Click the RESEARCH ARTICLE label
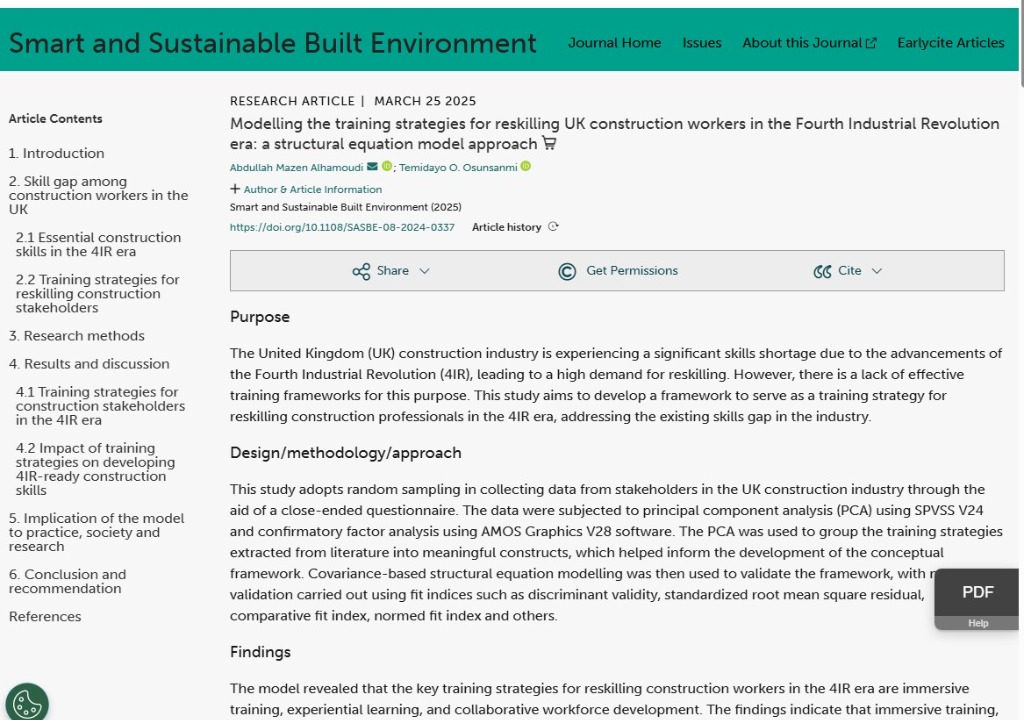The image size is (1024, 720). point(292,101)
